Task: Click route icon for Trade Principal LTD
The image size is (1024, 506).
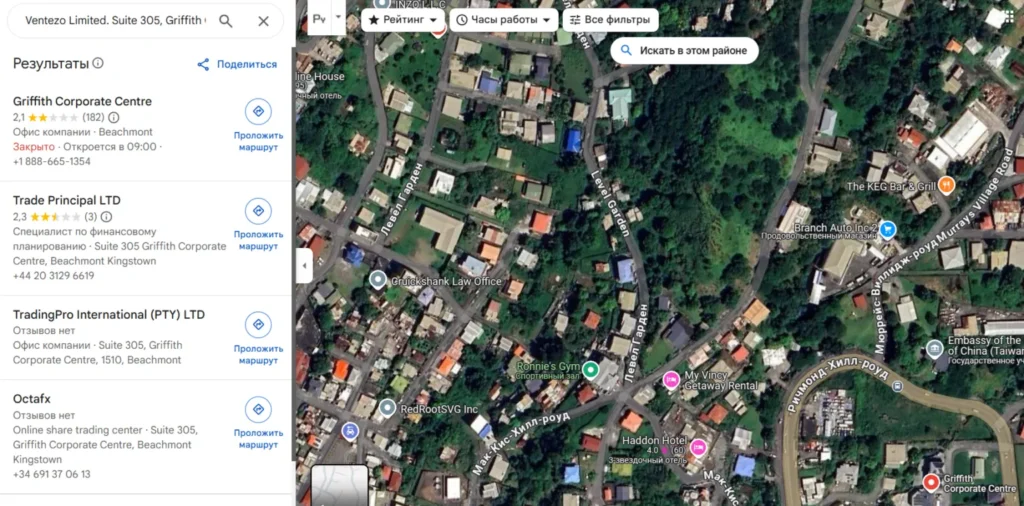Action: click(x=258, y=210)
